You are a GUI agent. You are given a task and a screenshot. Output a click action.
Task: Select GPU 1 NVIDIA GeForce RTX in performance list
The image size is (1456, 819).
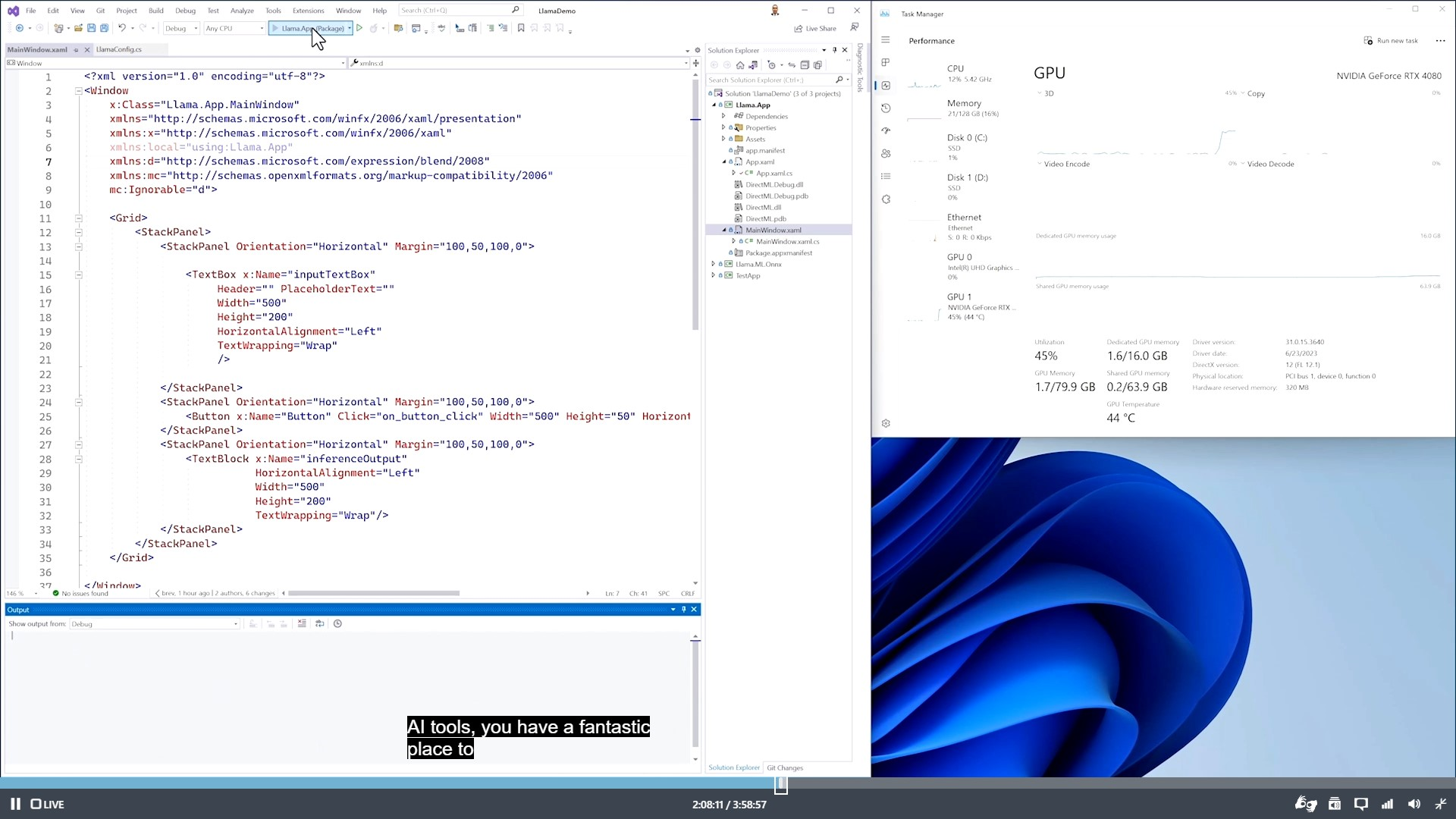point(963,306)
